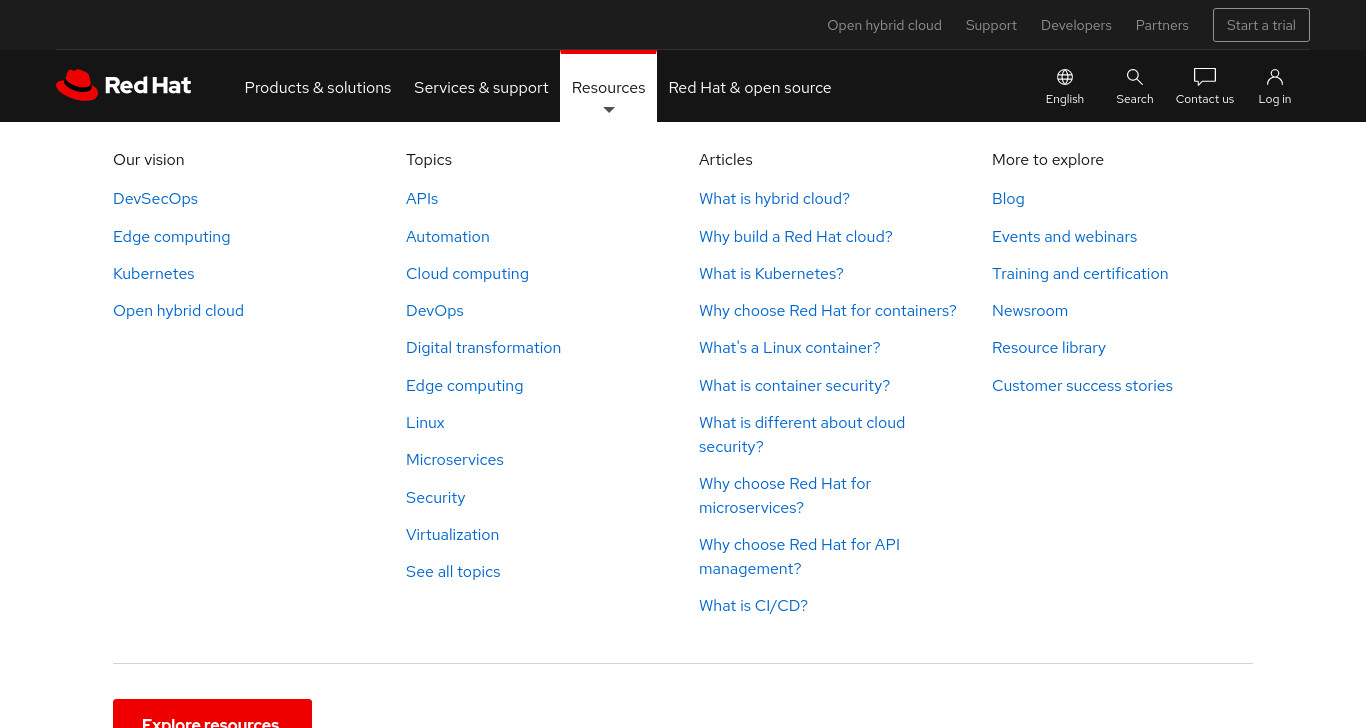Image resolution: width=1366 pixels, height=728 pixels.
Task: Open the DevOps topic
Action: click(x=434, y=311)
